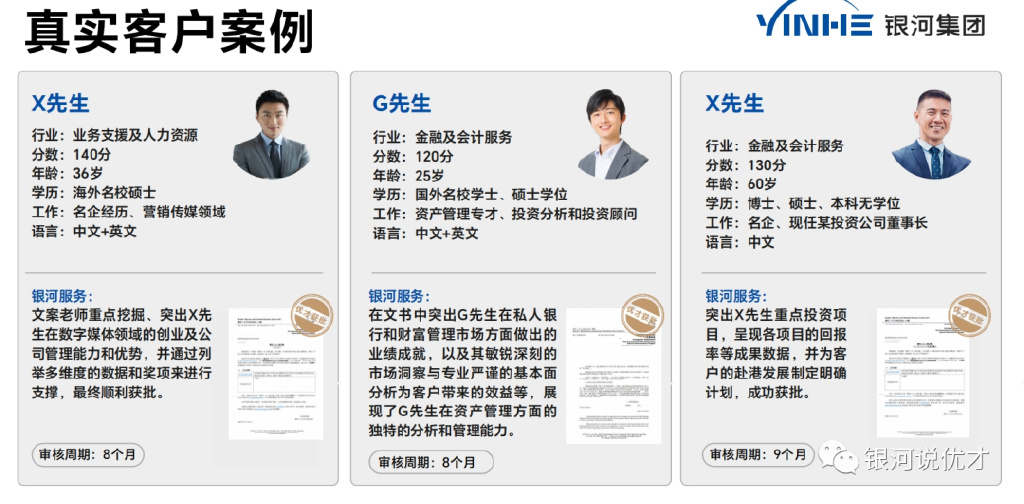This screenshot has height=504, width=1024.
Task: Click the WeChat icon beside 银河说优才
Action: (839, 456)
